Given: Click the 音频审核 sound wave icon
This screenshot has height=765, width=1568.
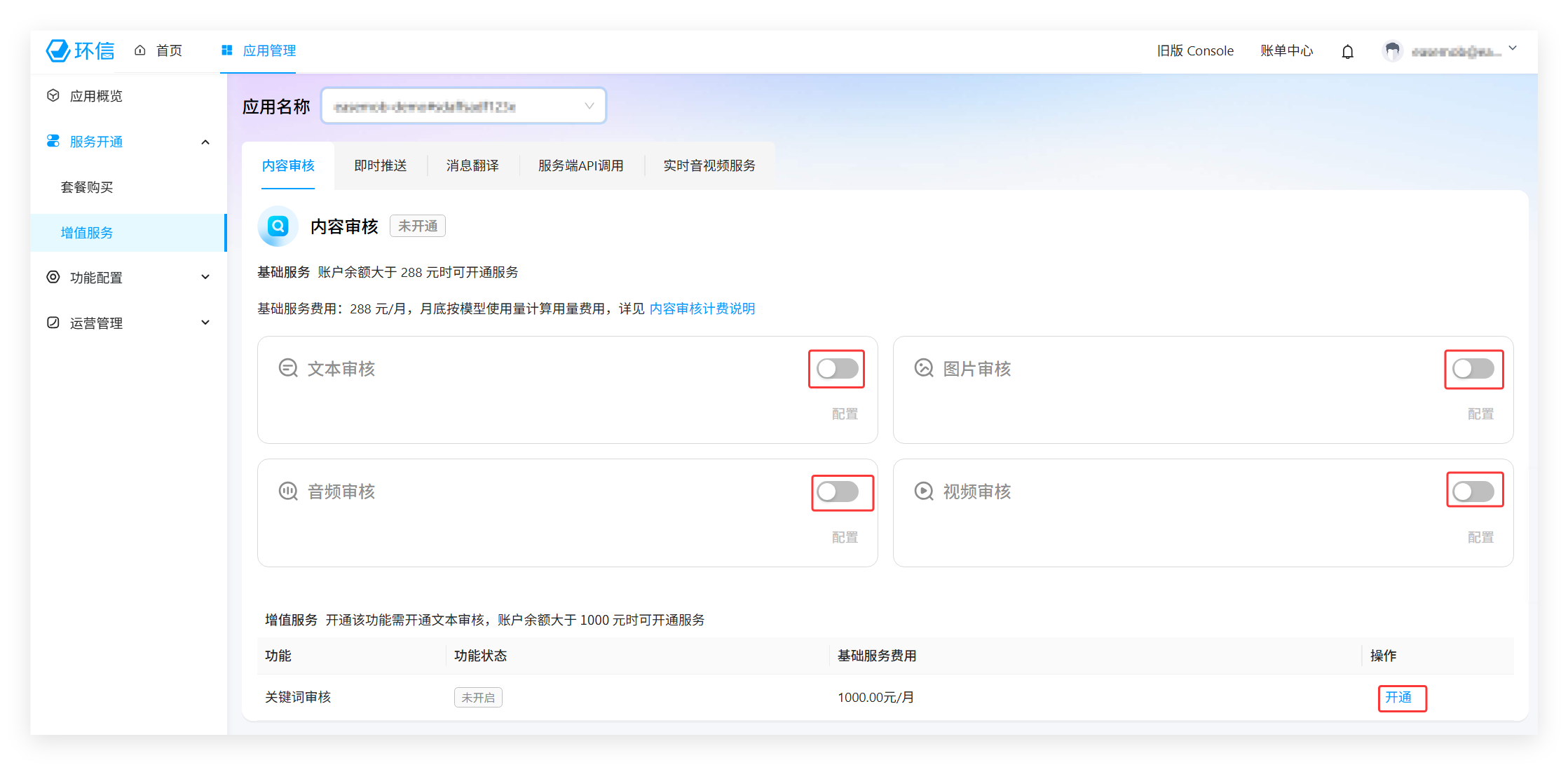Looking at the screenshot, I should [x=288, y=492].
